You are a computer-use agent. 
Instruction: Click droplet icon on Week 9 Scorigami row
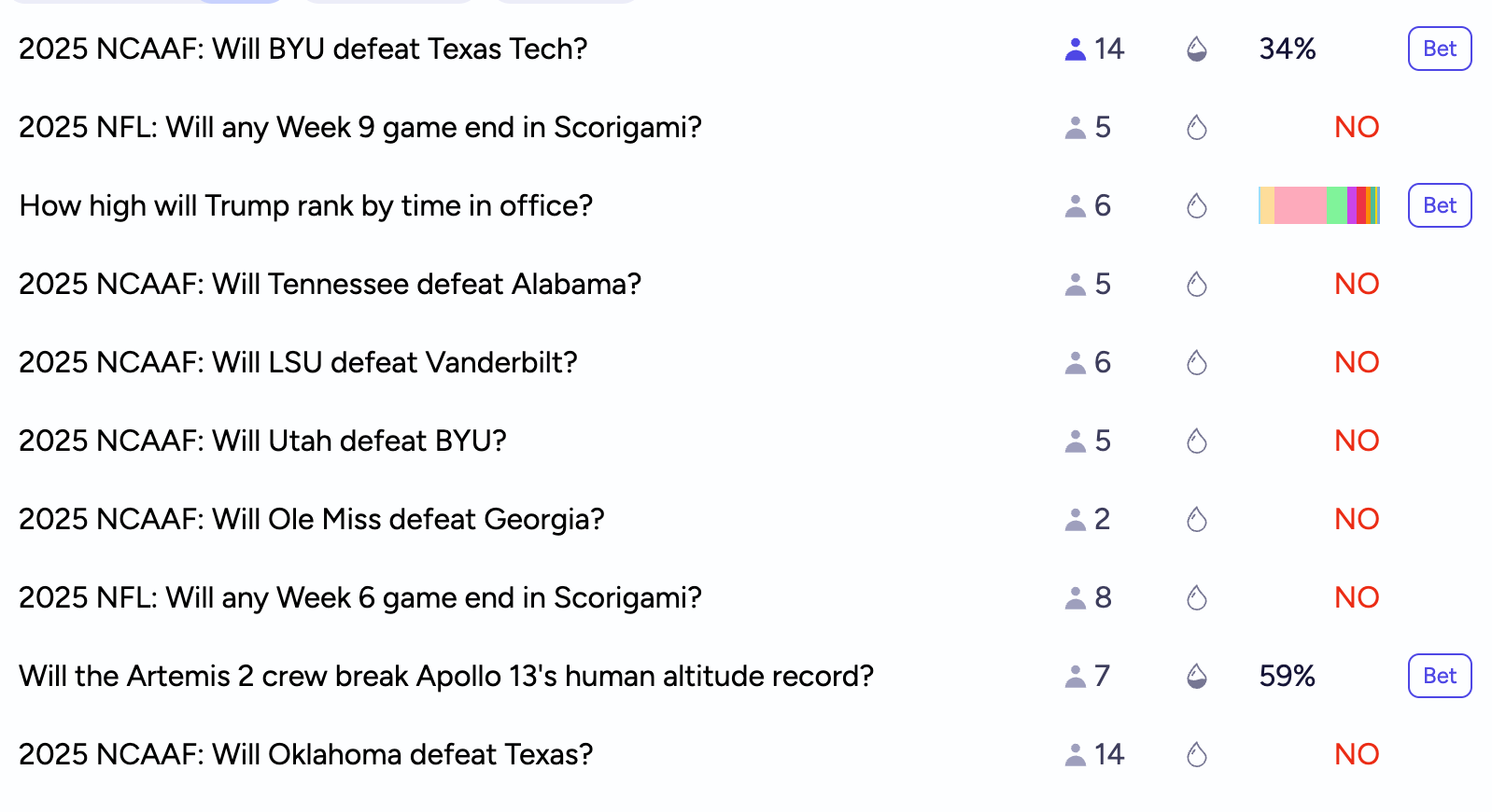point(1197,128)
